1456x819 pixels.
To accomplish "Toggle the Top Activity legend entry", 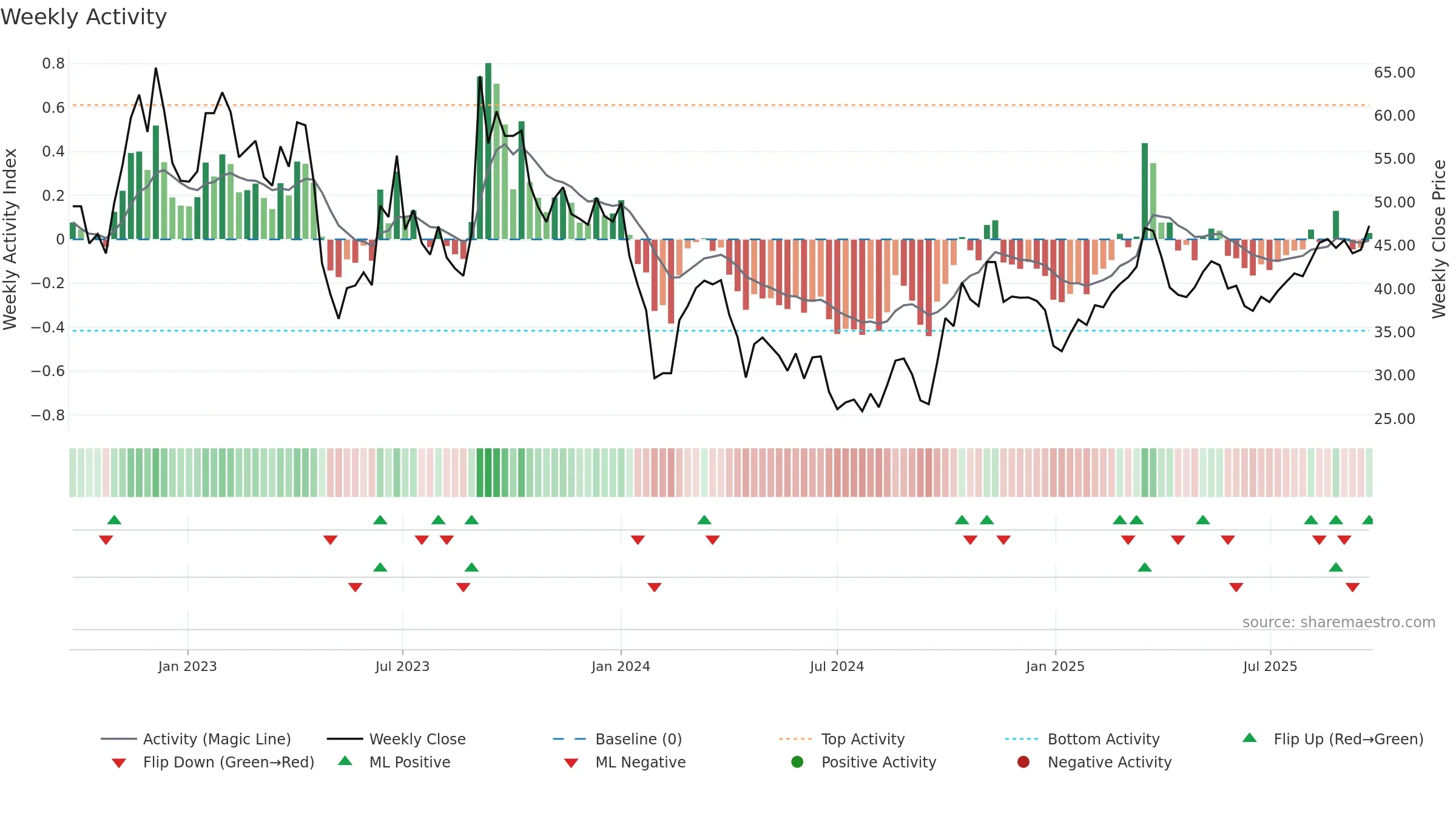I will [841, 739].
